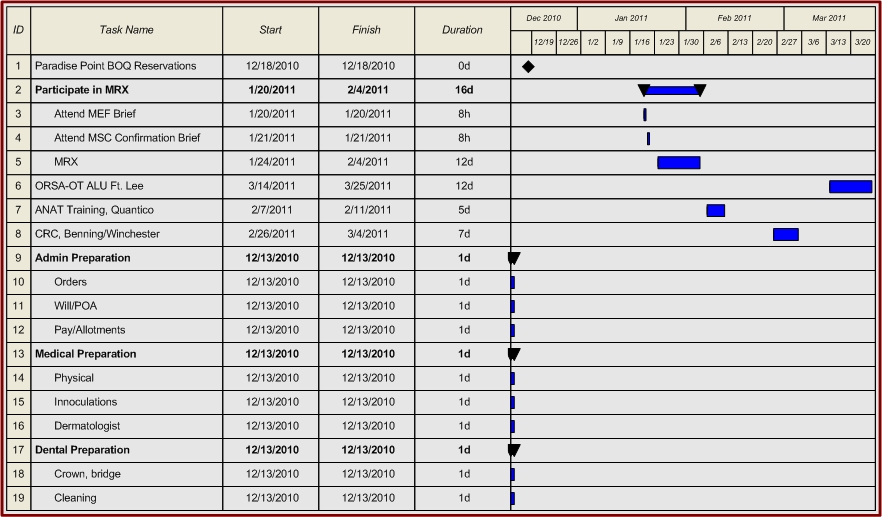Select the Start column header
882x517 pixels.
point(270,30)
